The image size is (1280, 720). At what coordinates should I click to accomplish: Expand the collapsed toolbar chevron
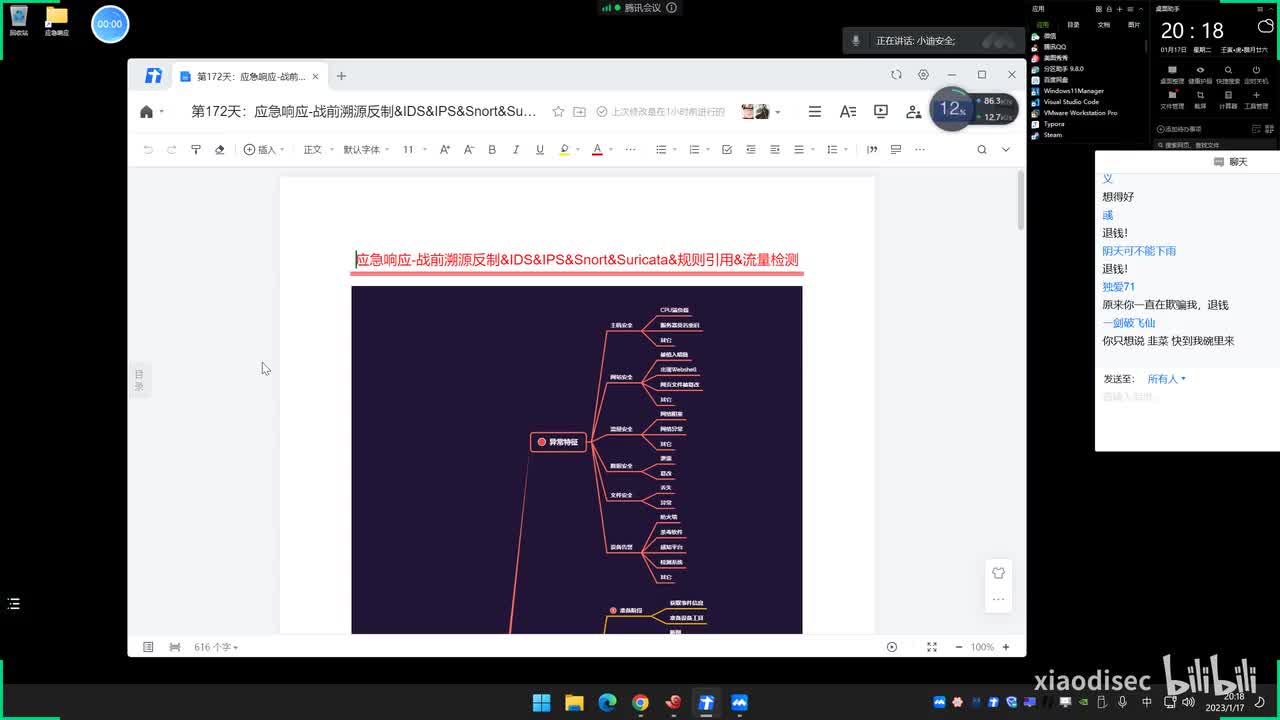pyautogui.click(x=1006, y=150)
